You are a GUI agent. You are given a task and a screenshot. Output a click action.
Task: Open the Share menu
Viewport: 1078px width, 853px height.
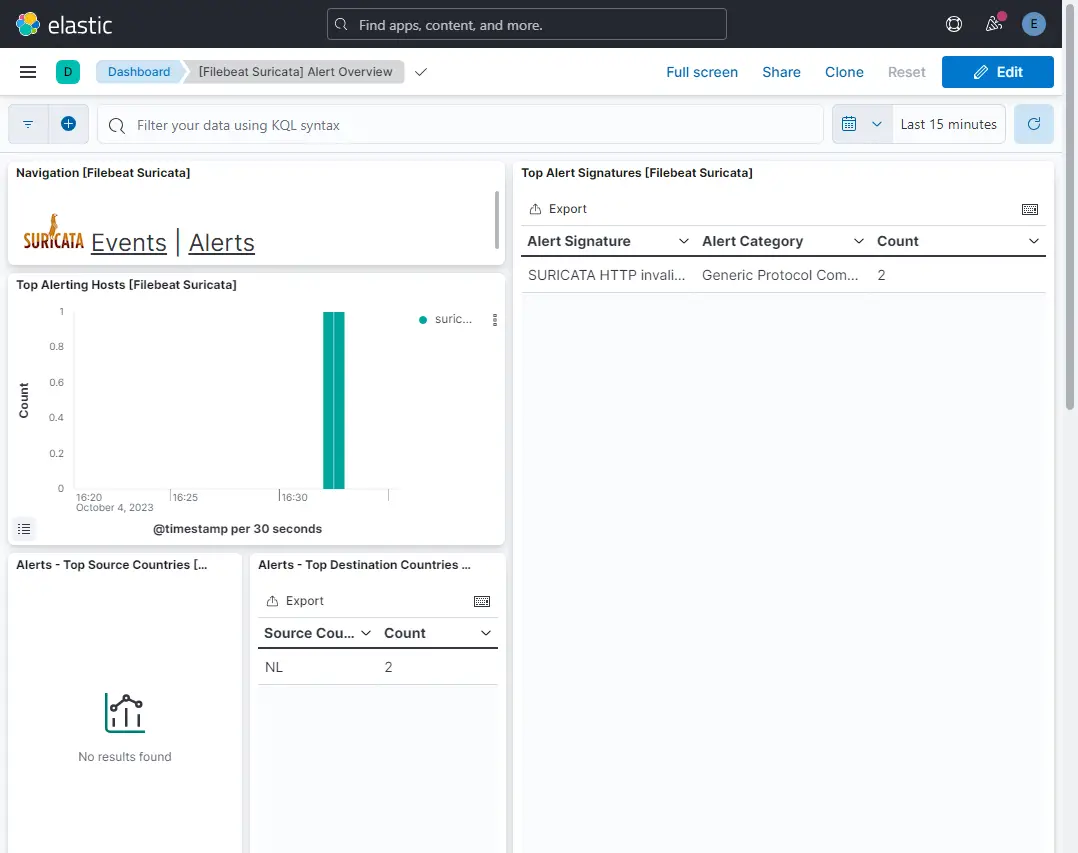coord(781,72)
